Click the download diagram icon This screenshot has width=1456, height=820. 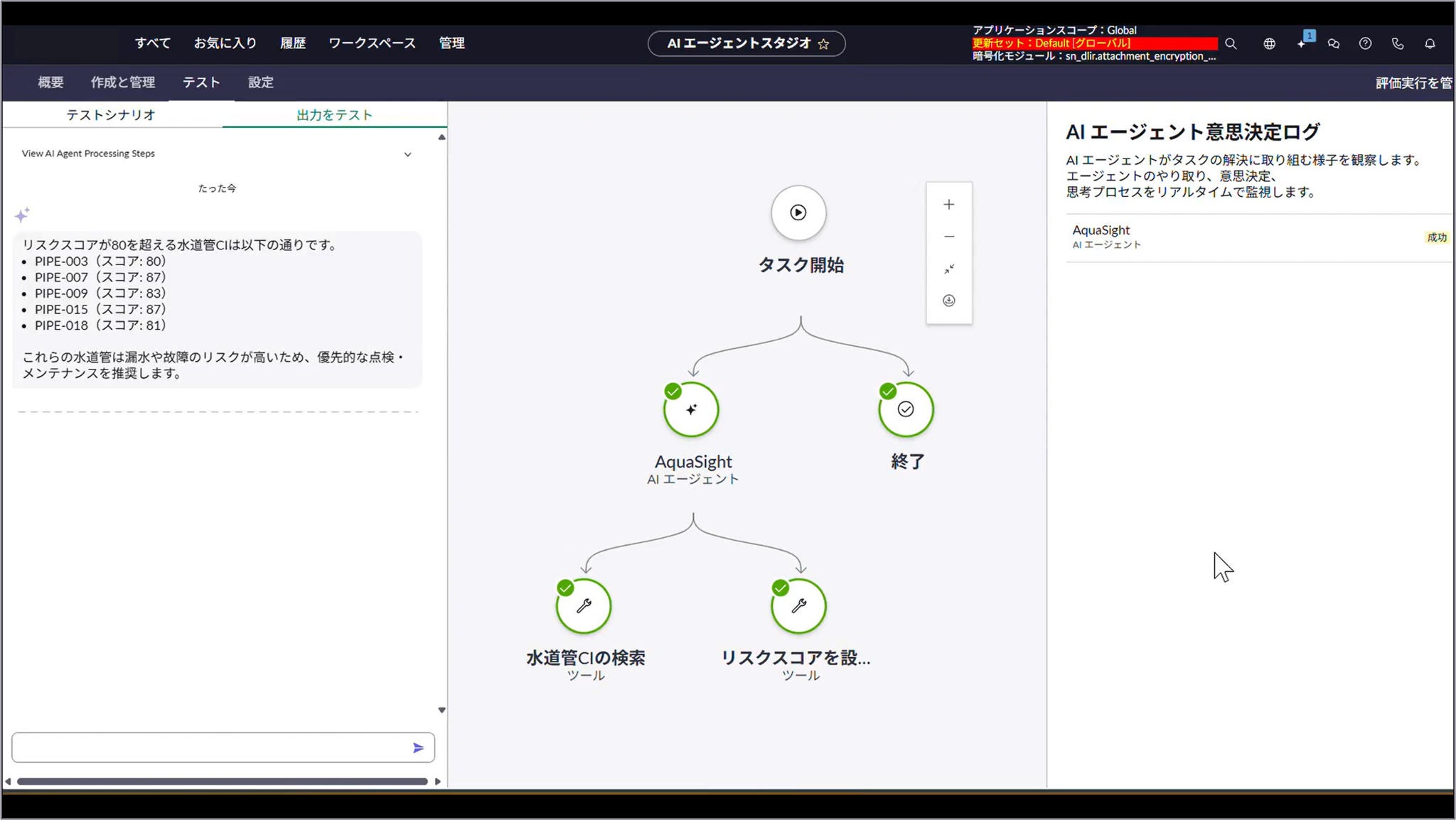coord(948,301)
